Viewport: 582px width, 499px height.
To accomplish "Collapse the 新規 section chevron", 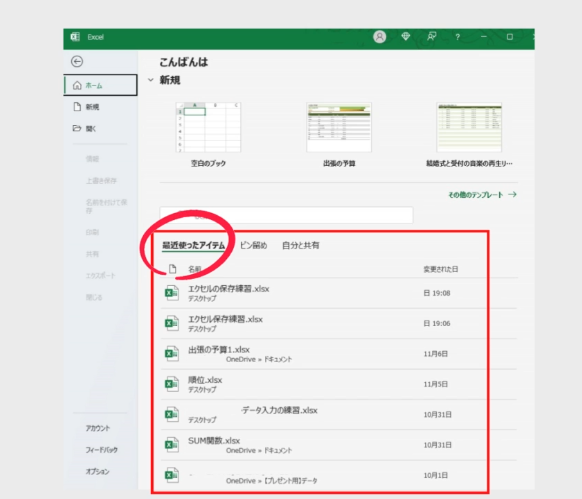I will [150, 80].
